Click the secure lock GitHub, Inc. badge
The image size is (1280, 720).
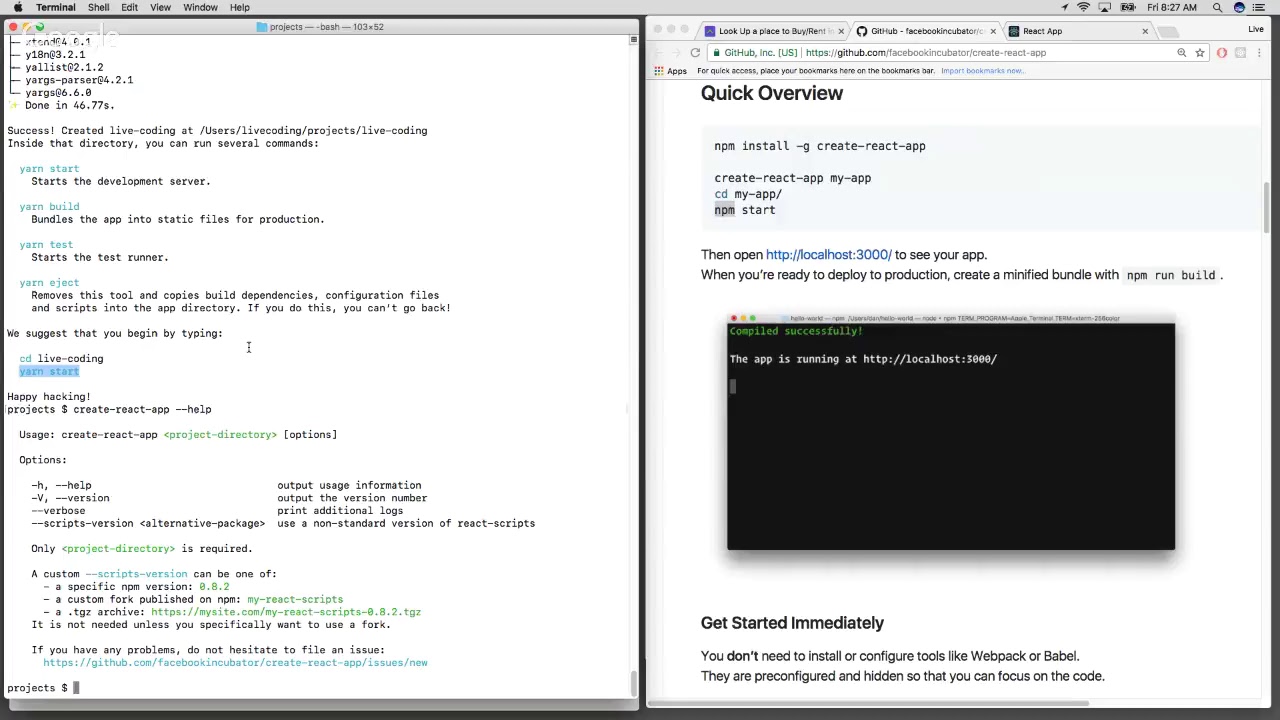[755, 53]
